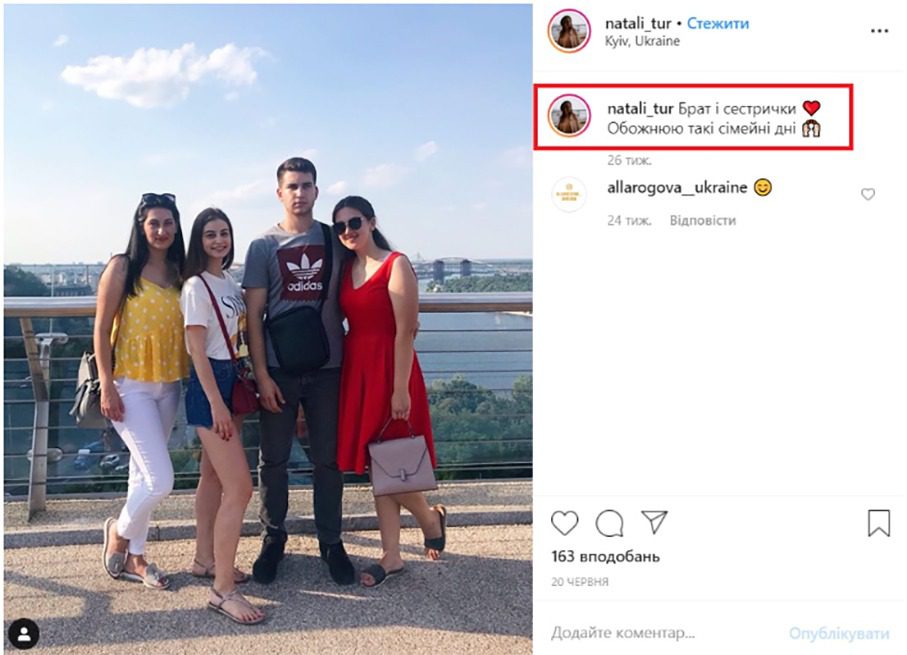Screen dimensions: 907x655
Task: Show tagged people icon on photo
Action: click(23, 634)
